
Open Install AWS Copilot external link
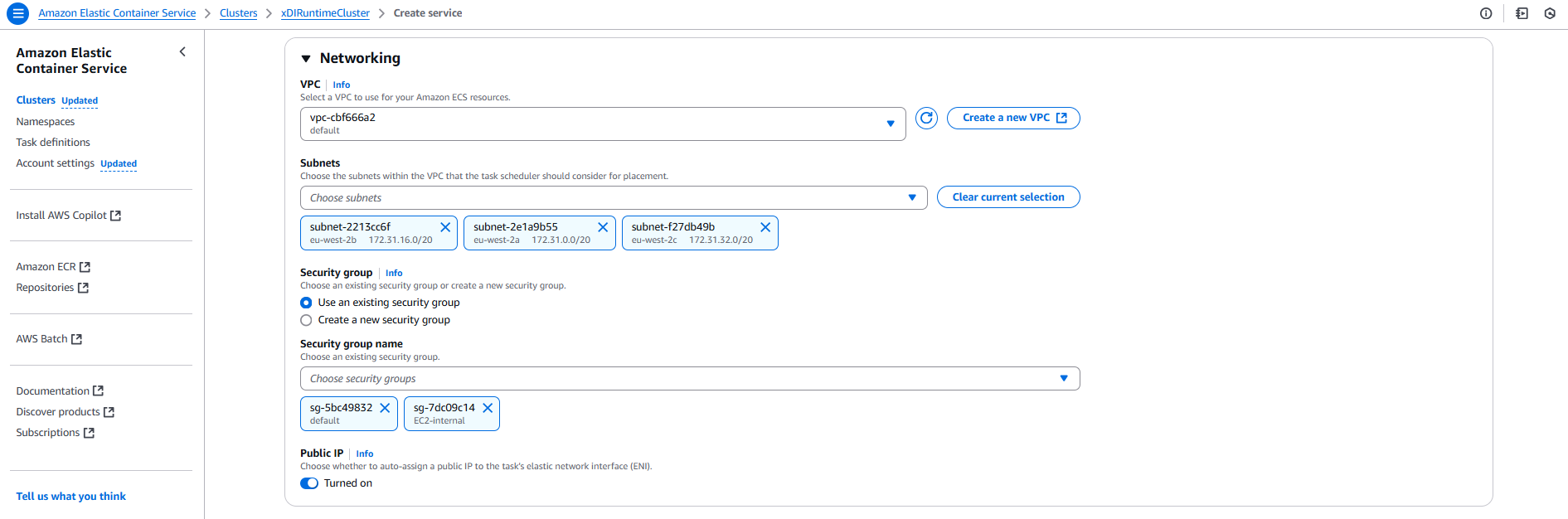point(69,216)
